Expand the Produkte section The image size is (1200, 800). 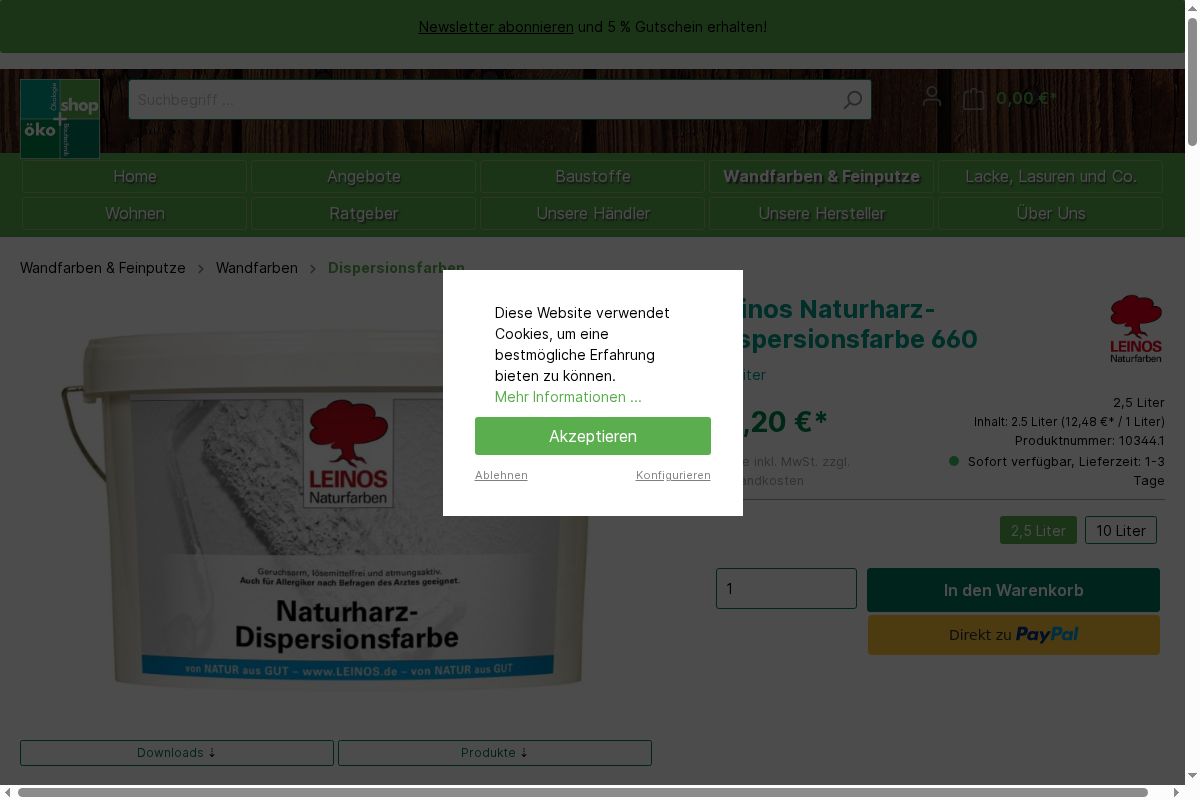[x=494, y=752]
